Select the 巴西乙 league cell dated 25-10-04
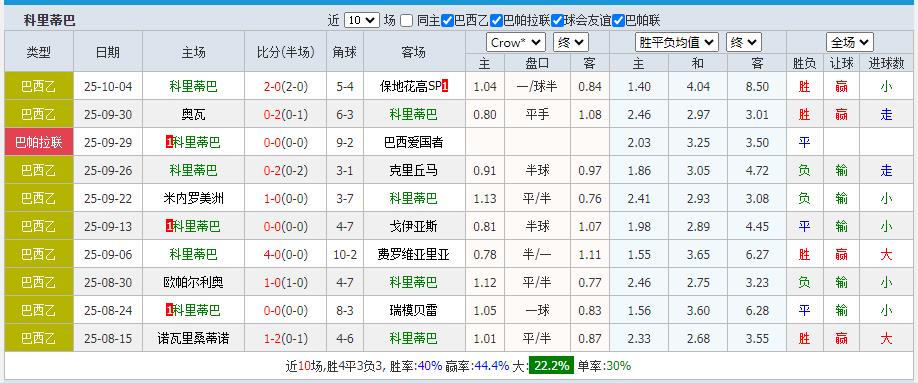Viewport: 918px width, 383px height. (39, 87)
